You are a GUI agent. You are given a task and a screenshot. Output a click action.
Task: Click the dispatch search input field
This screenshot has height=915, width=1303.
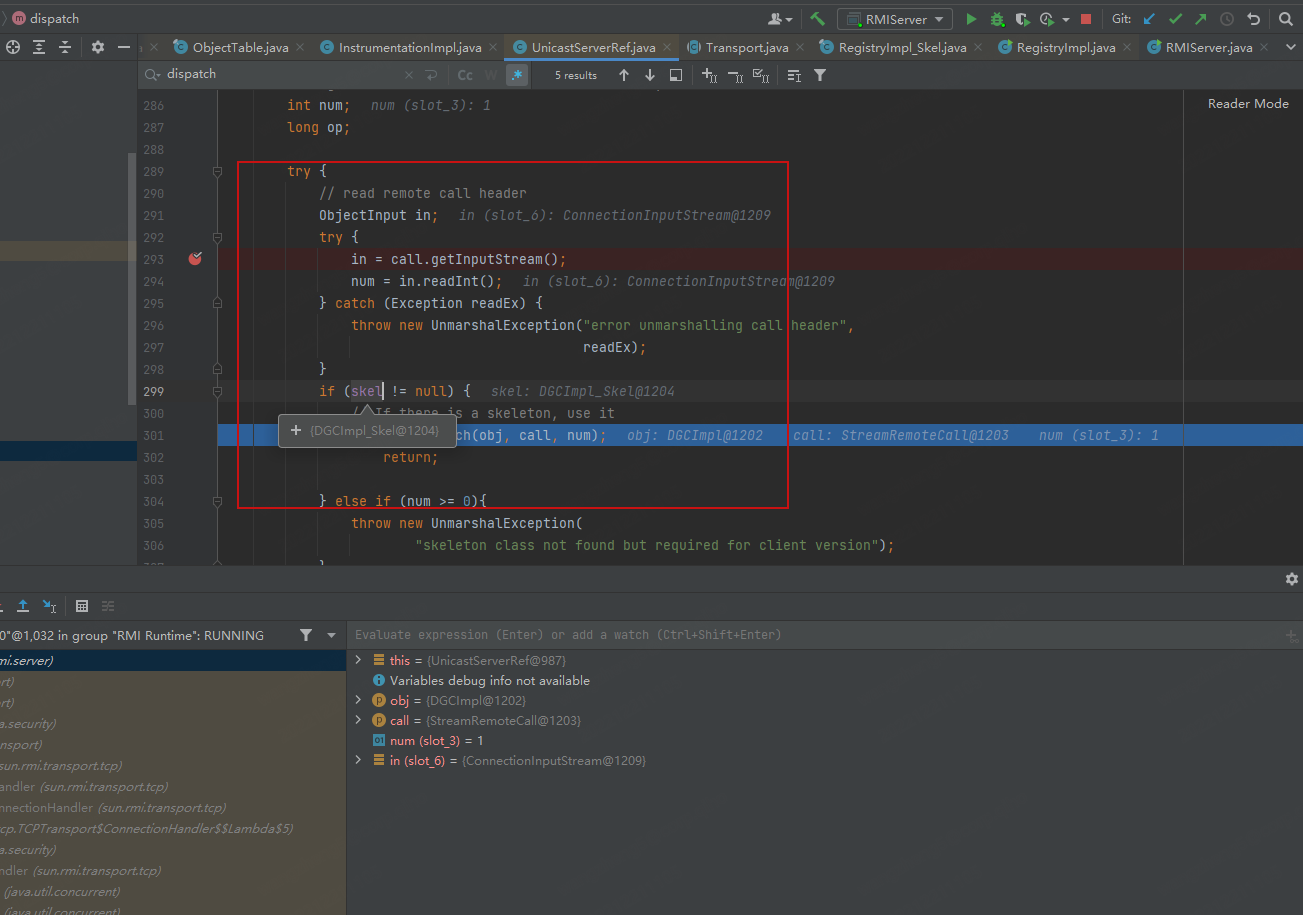(282, 75)
